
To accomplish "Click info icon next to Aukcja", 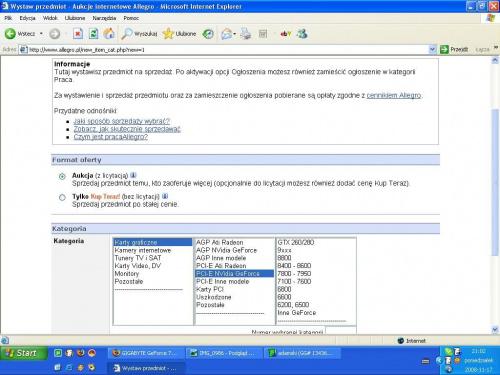I will tap(133, 175).
